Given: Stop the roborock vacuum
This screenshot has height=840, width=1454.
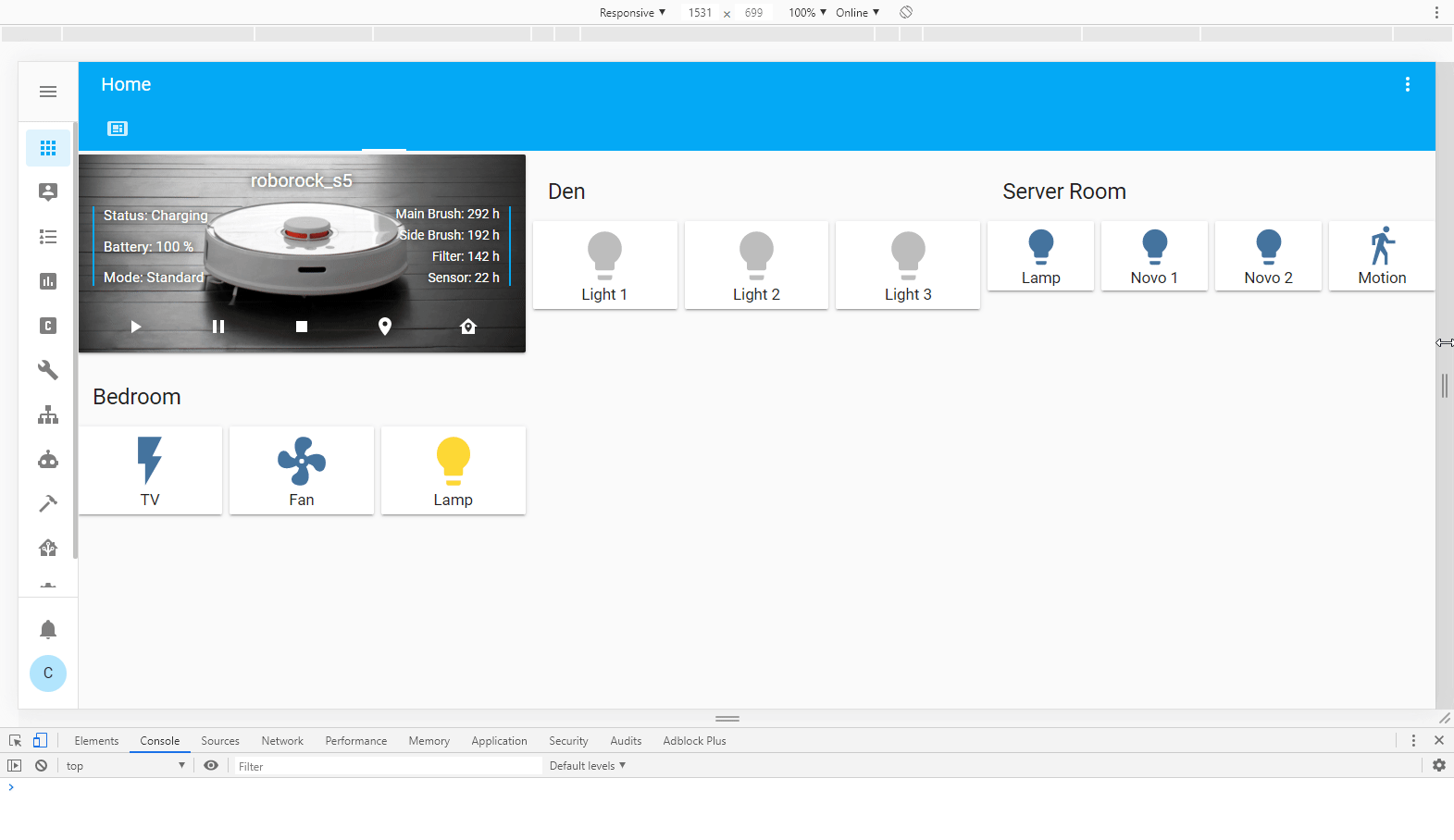Looking at the screenshot, I should [x=302, y=327].
